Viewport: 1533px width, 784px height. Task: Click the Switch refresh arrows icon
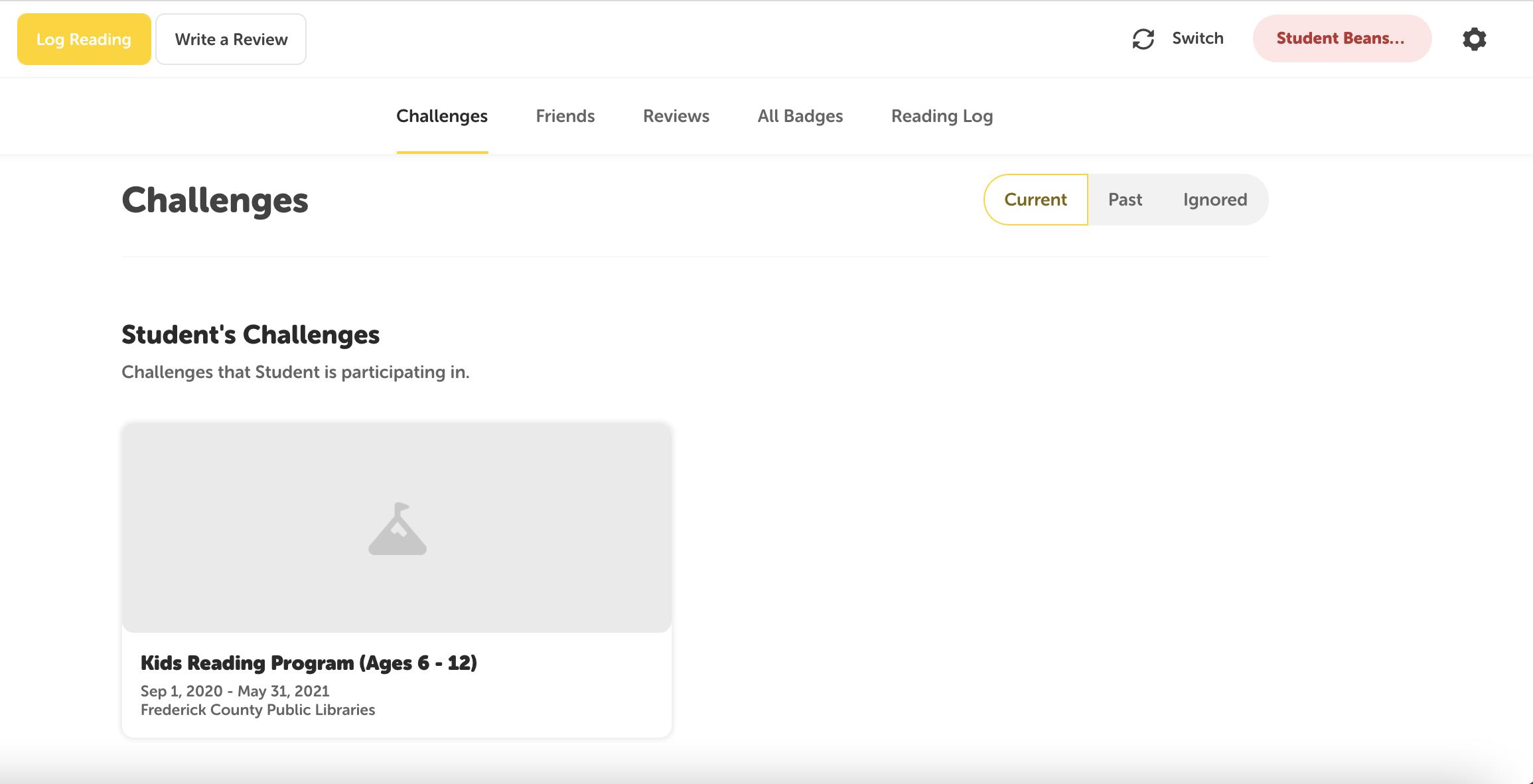[1143, 39]
